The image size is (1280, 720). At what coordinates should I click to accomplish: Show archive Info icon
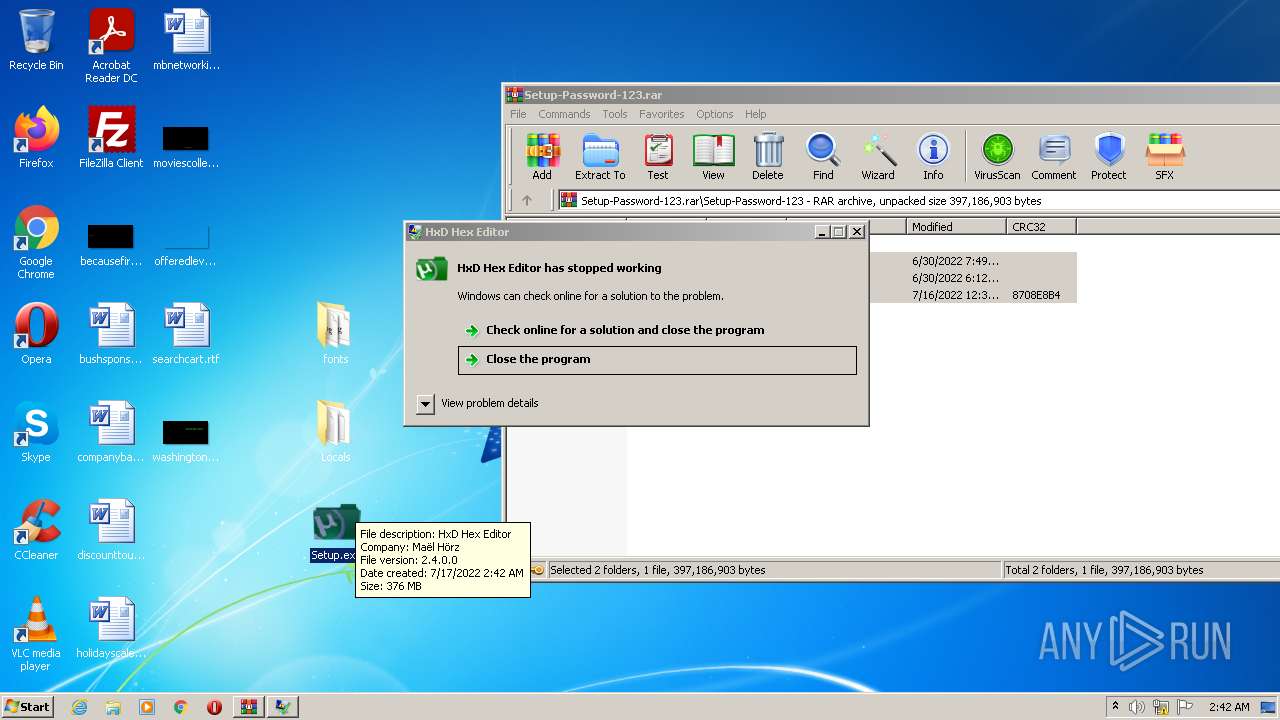point(933,157)
